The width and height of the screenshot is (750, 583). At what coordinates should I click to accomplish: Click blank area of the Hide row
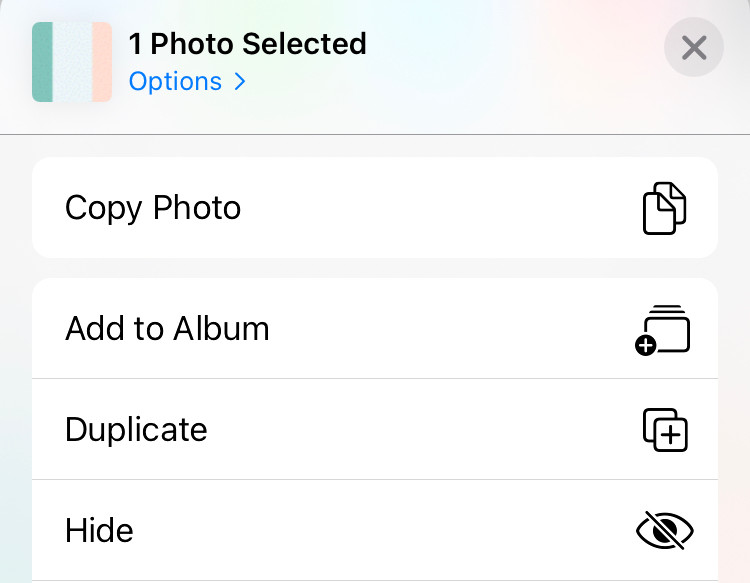coord(383,530)
